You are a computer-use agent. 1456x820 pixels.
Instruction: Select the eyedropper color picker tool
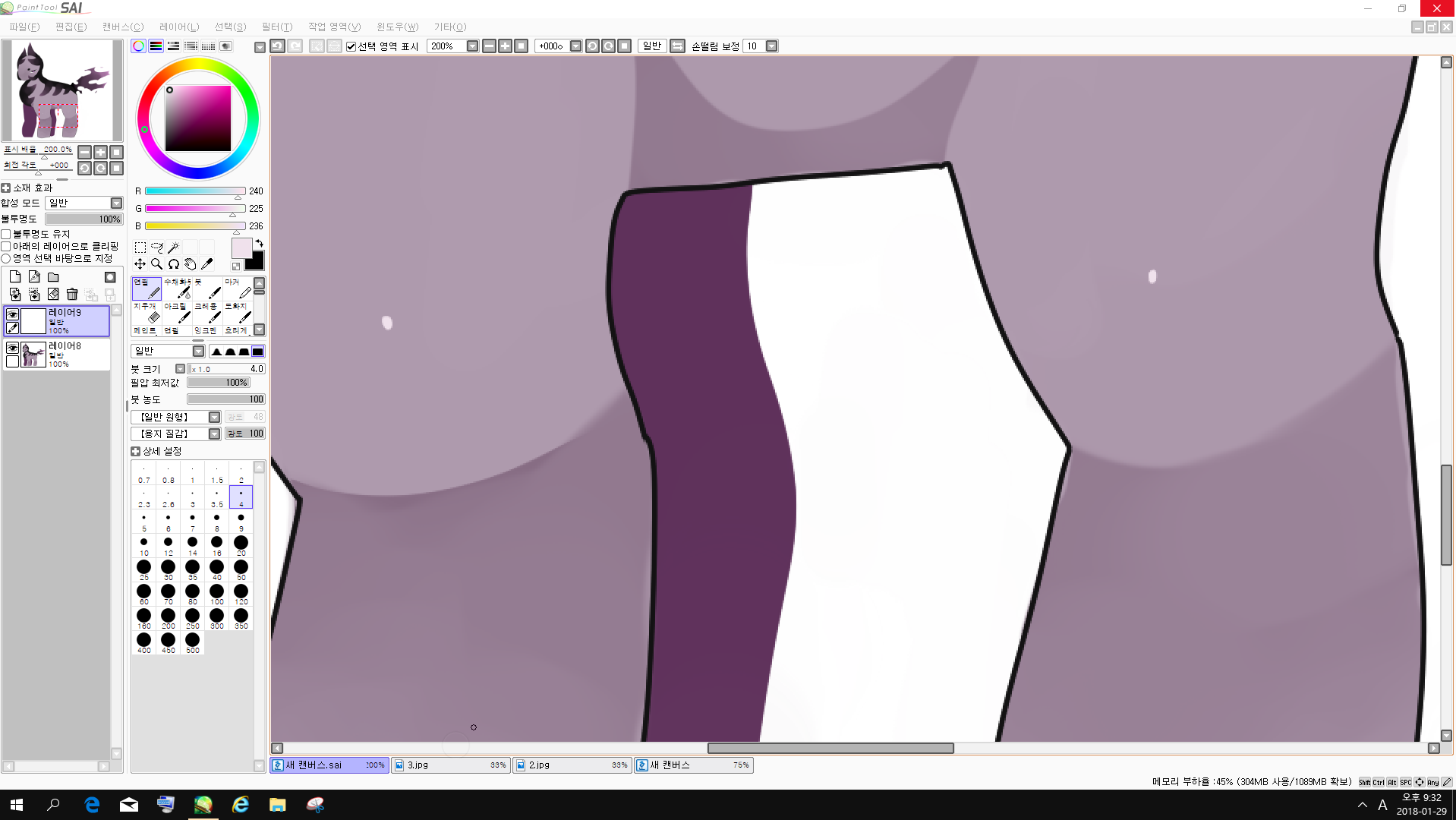click(x=207, y=264)
